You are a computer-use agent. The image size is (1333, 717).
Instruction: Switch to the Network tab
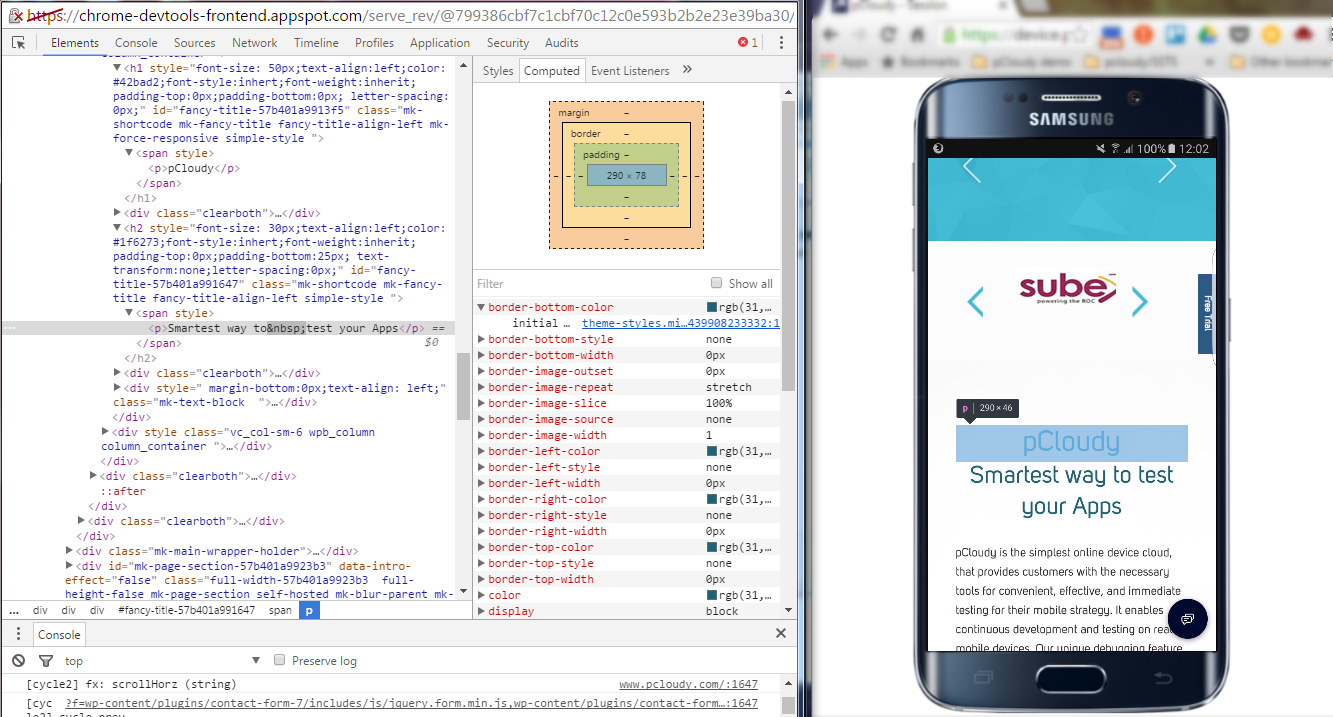[x=254, y=43]
